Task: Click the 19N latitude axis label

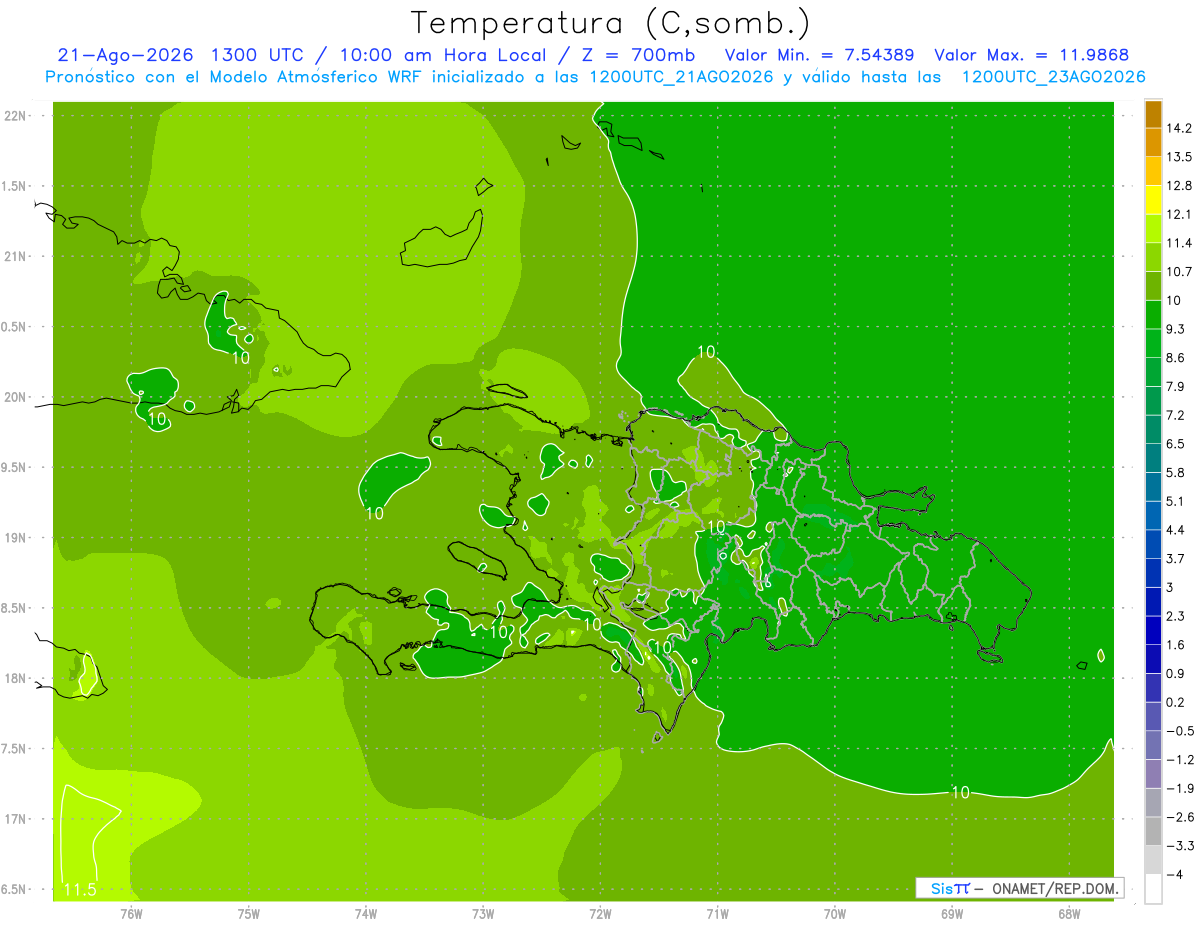Action: tap(16, 538)
